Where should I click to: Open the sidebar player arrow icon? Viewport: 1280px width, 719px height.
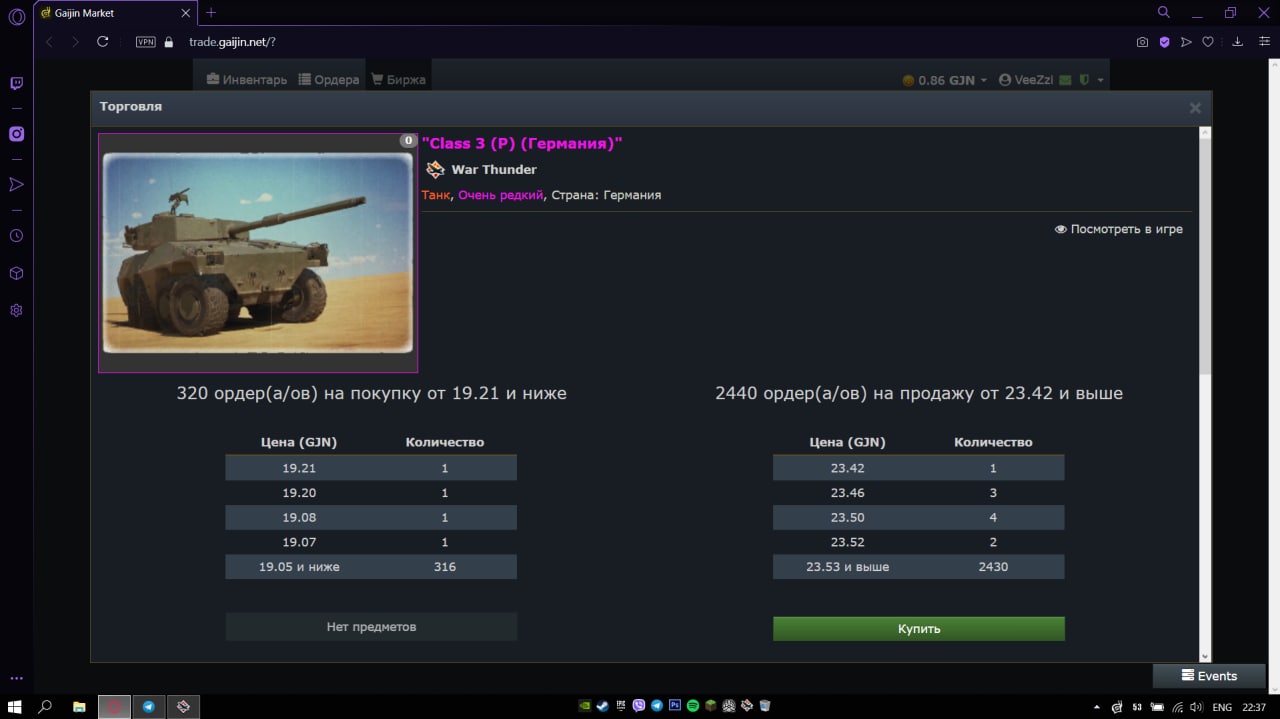click(16, 184)
